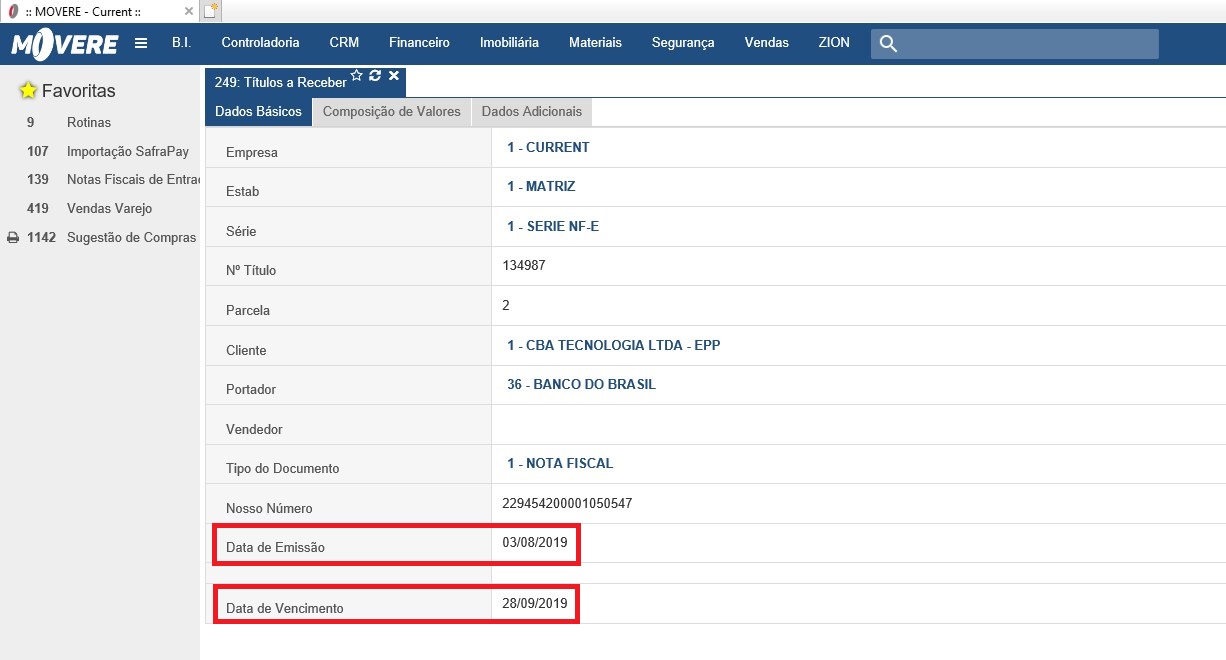Click the Vendedor field label
The width and height of the screenshot is (1226, 660).
(x=255, y=430)
